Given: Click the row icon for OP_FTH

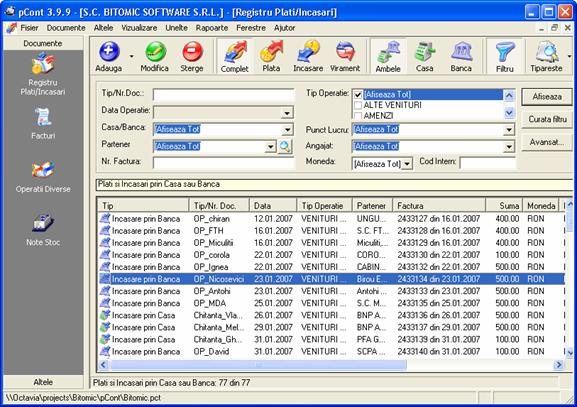Looking at the screenshot, I should 105,230.
